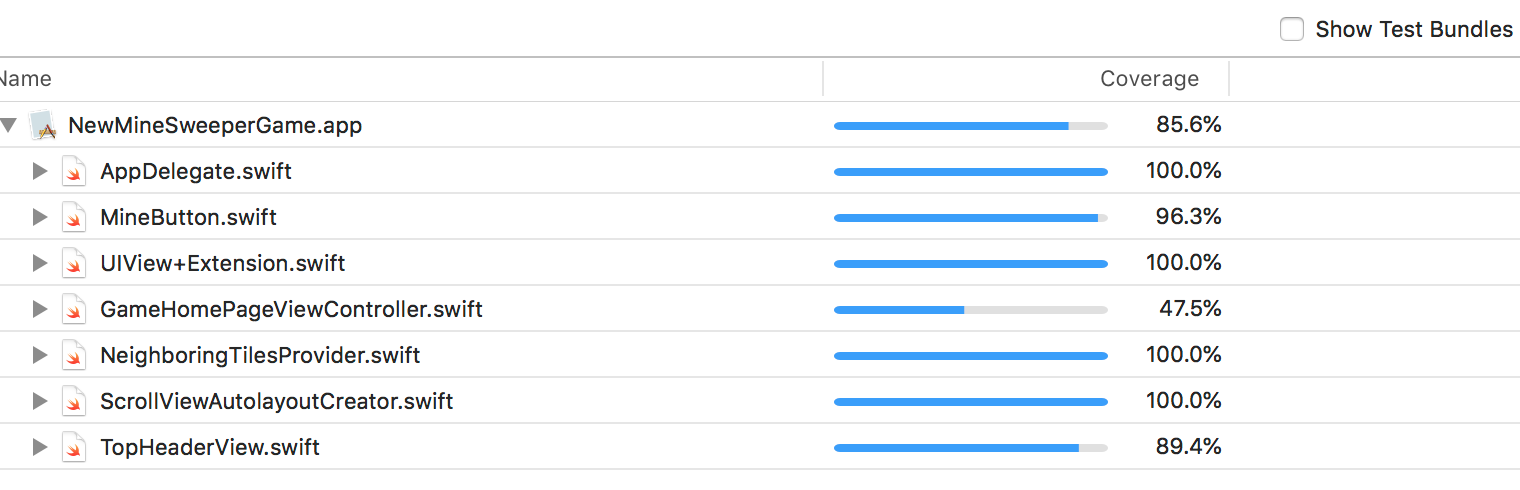
Task: Select the NeighboringTilesProvider.swift file name
Action: [x=260, y=356]
